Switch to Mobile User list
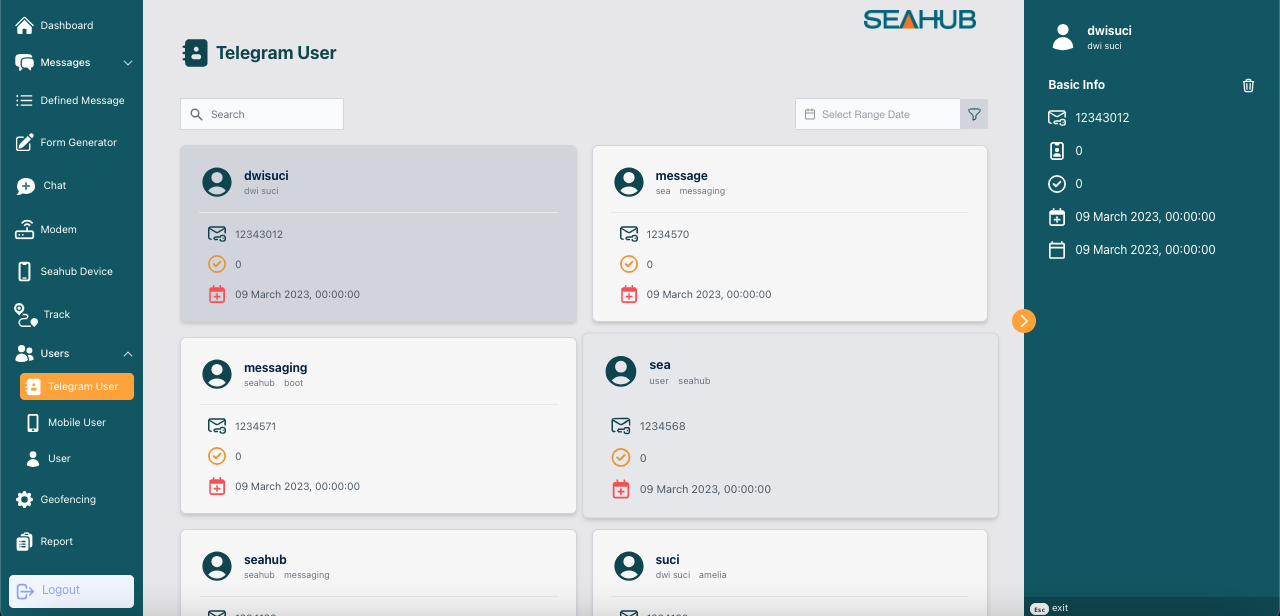Screen dimensions: 1280x616 click(76, 423)
